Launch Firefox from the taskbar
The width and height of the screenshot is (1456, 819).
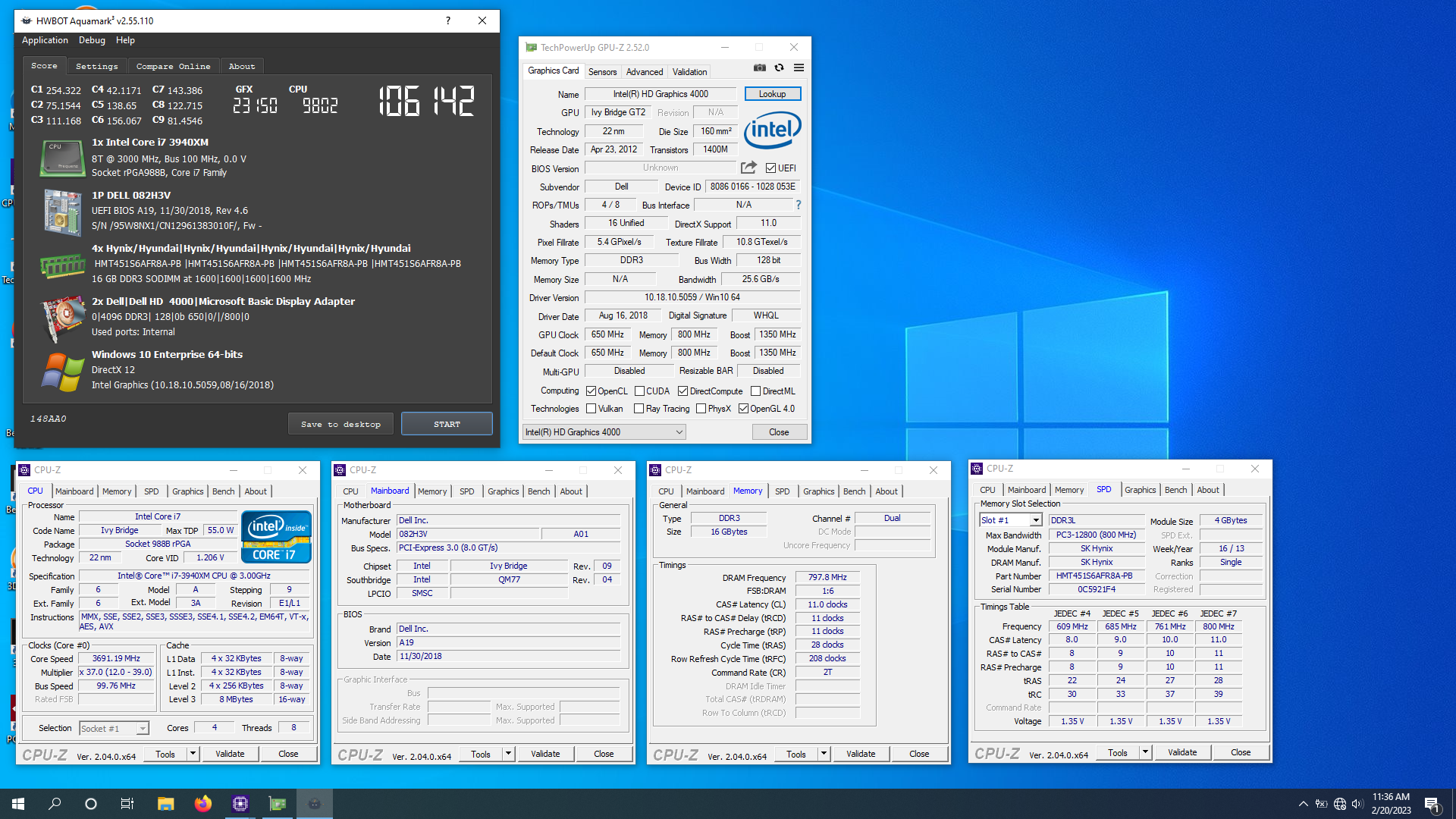202,804
